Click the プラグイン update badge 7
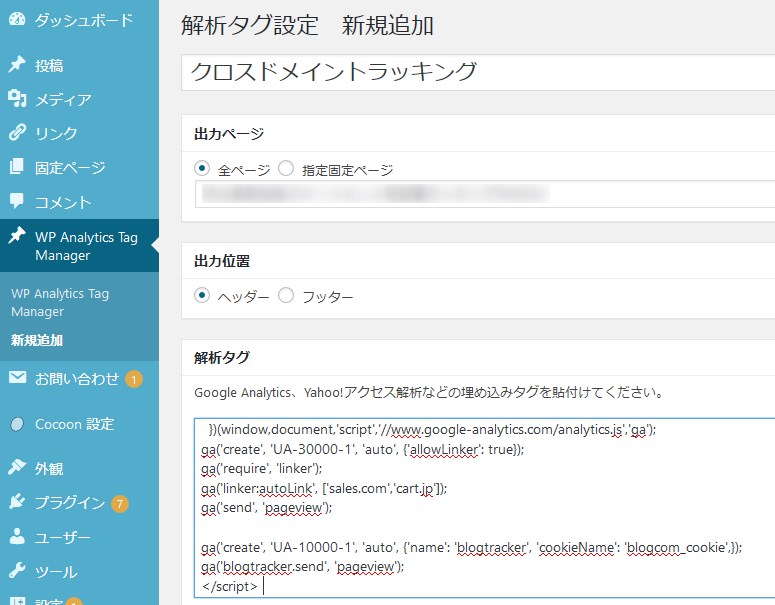Viewport: 775px width, 605px height. [x=120, y=503]
